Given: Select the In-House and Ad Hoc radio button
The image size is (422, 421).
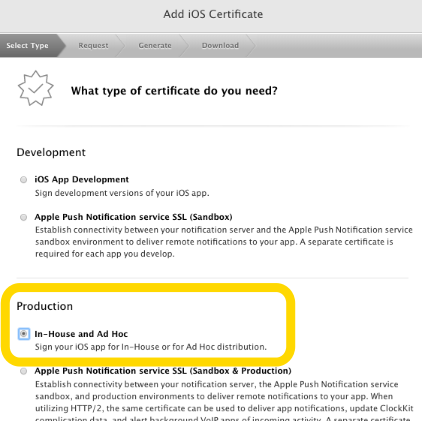Looking at the screenshot, I should pos(24,334).
